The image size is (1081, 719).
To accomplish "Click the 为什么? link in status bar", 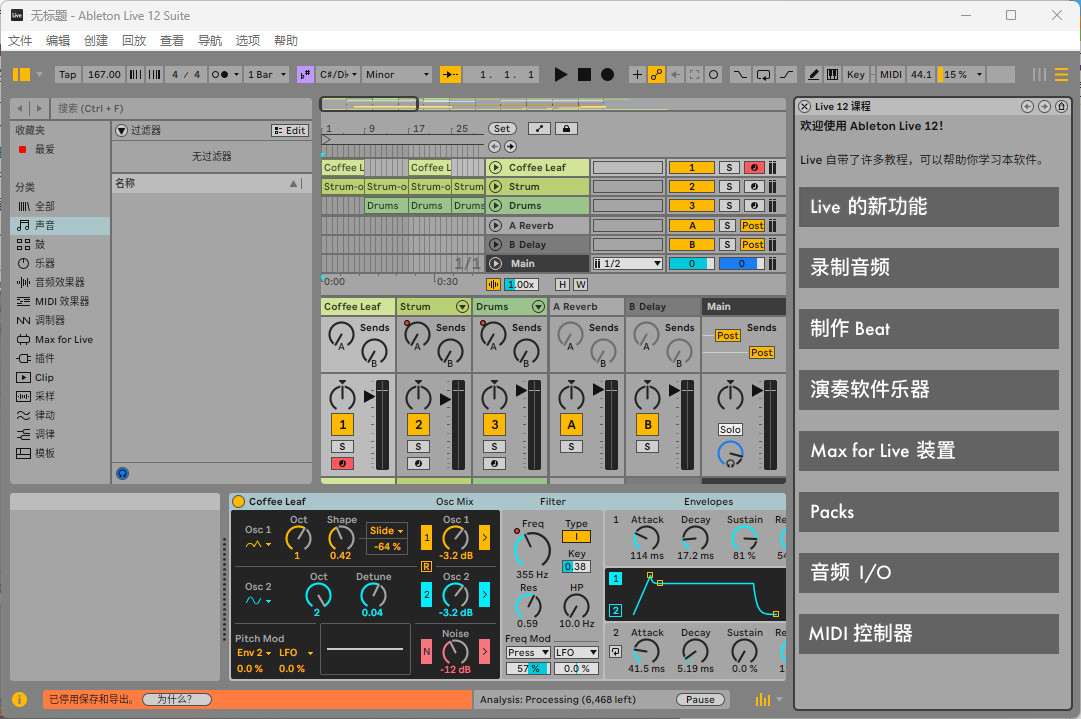I will (x=176, y=699).
